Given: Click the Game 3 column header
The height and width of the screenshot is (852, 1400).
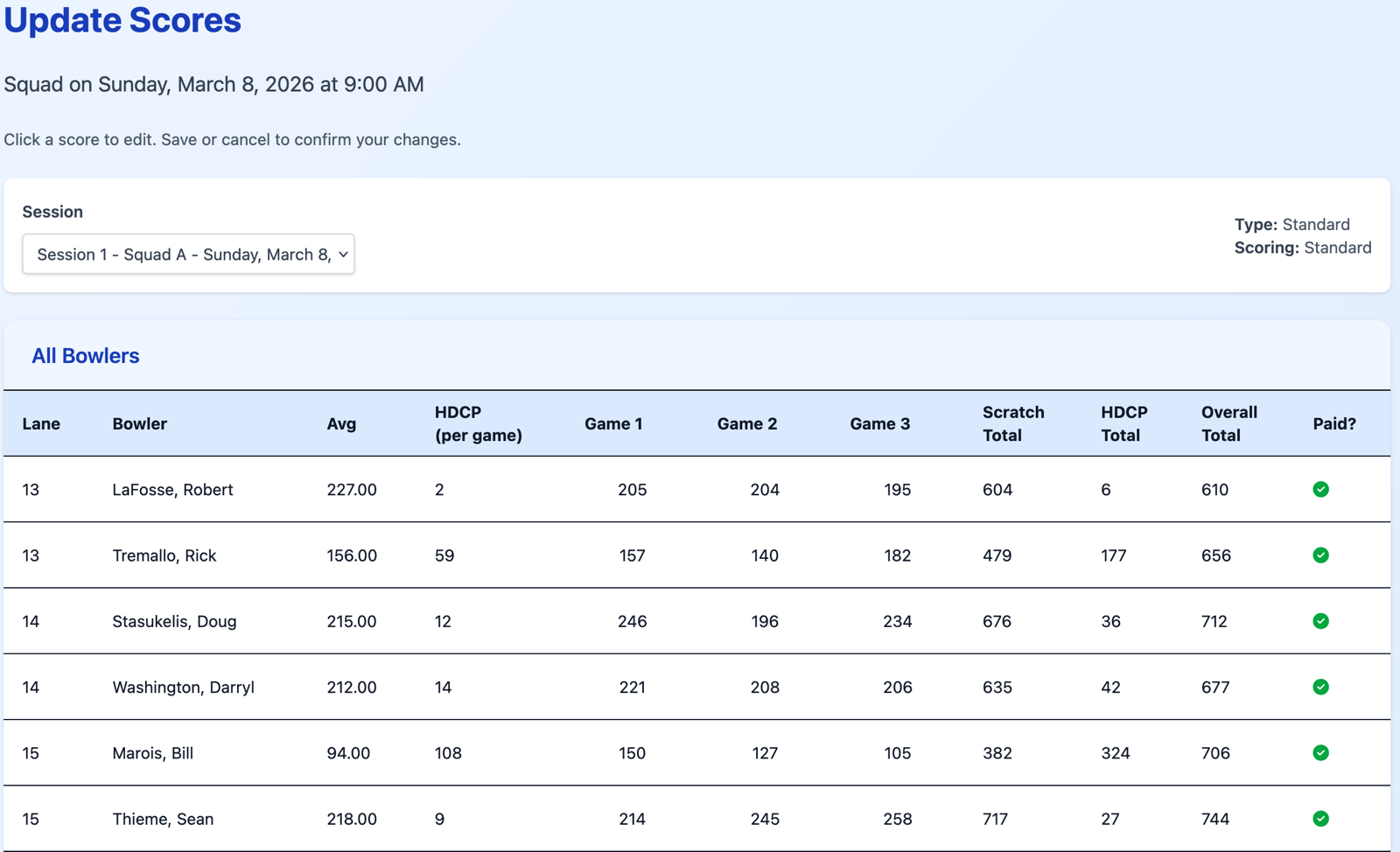Looking at the screenshot, I should [880, 423].
